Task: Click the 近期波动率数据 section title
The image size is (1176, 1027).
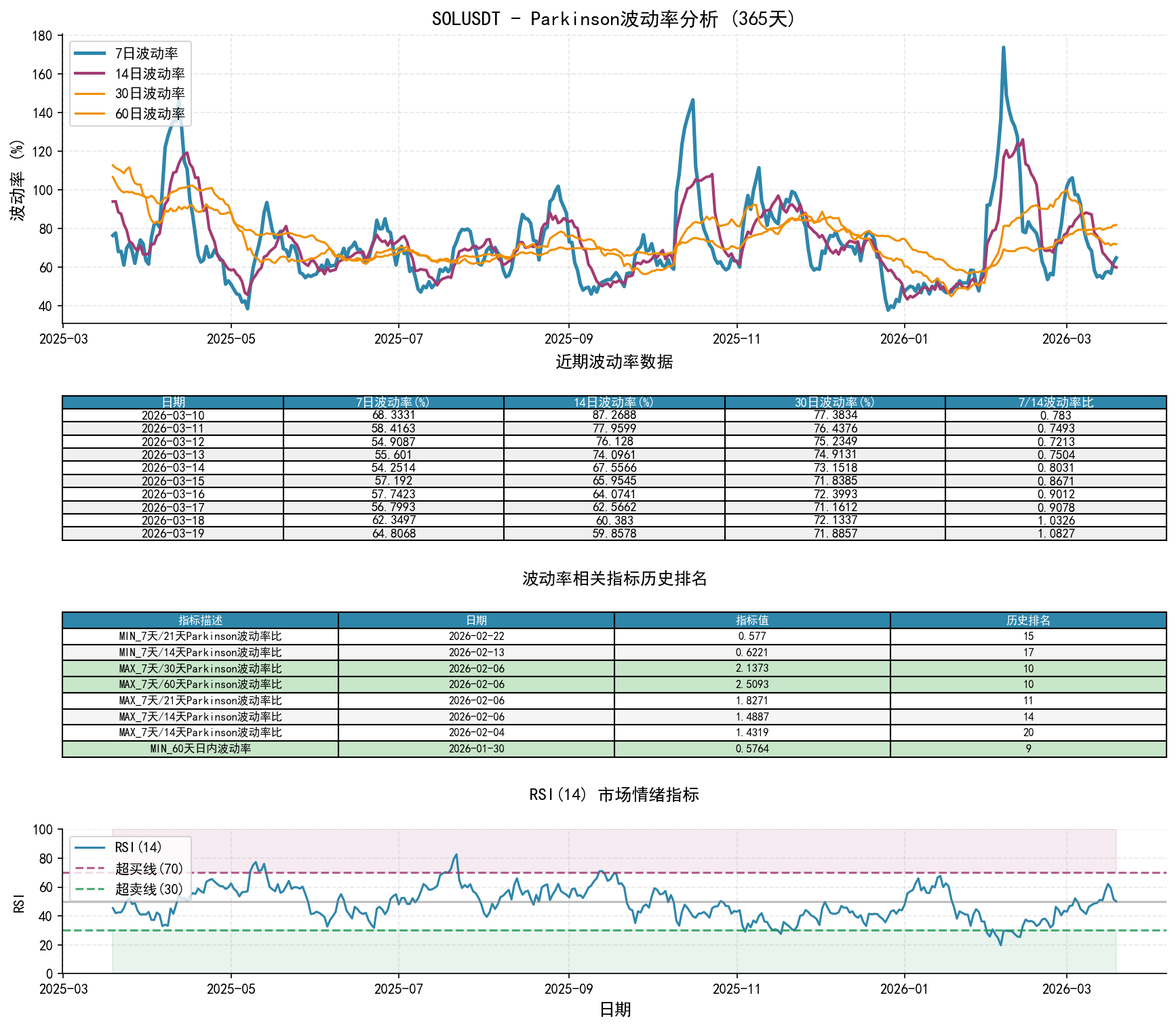Action: tap(614, 362)
